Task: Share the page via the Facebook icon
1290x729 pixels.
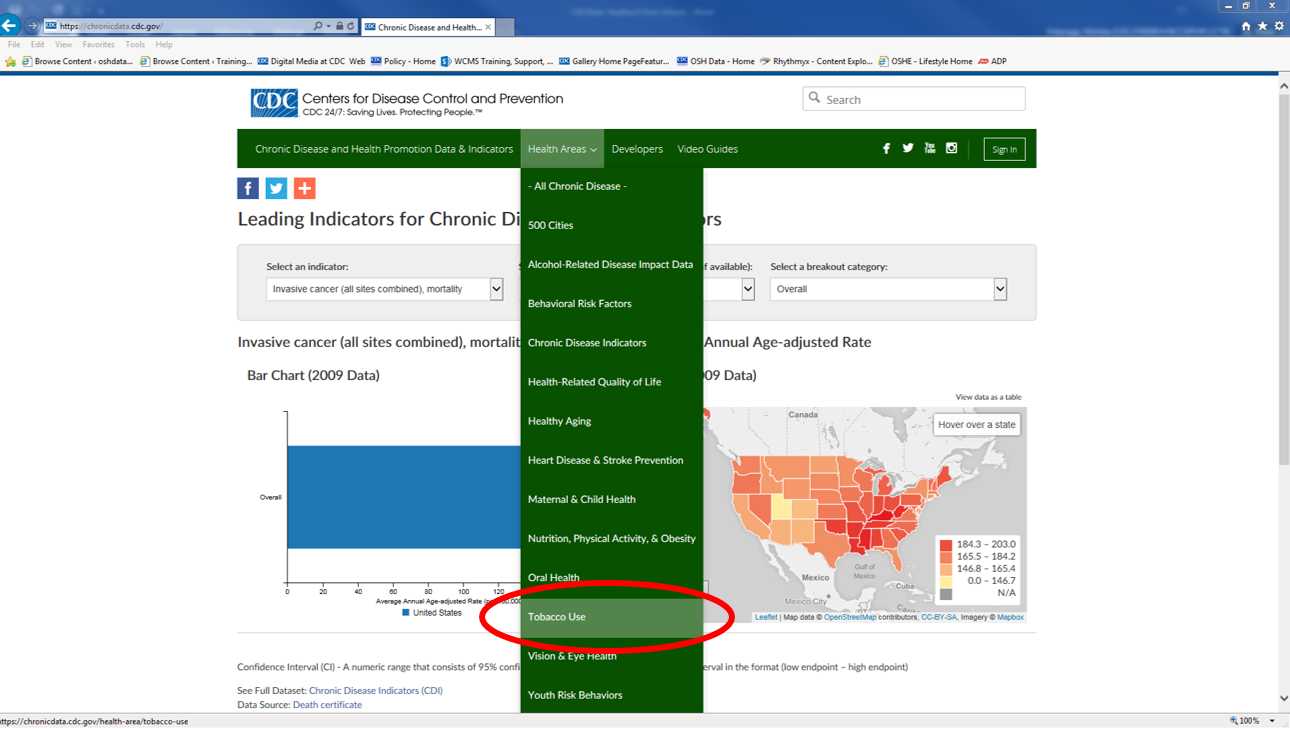Action: coord(247,187)
